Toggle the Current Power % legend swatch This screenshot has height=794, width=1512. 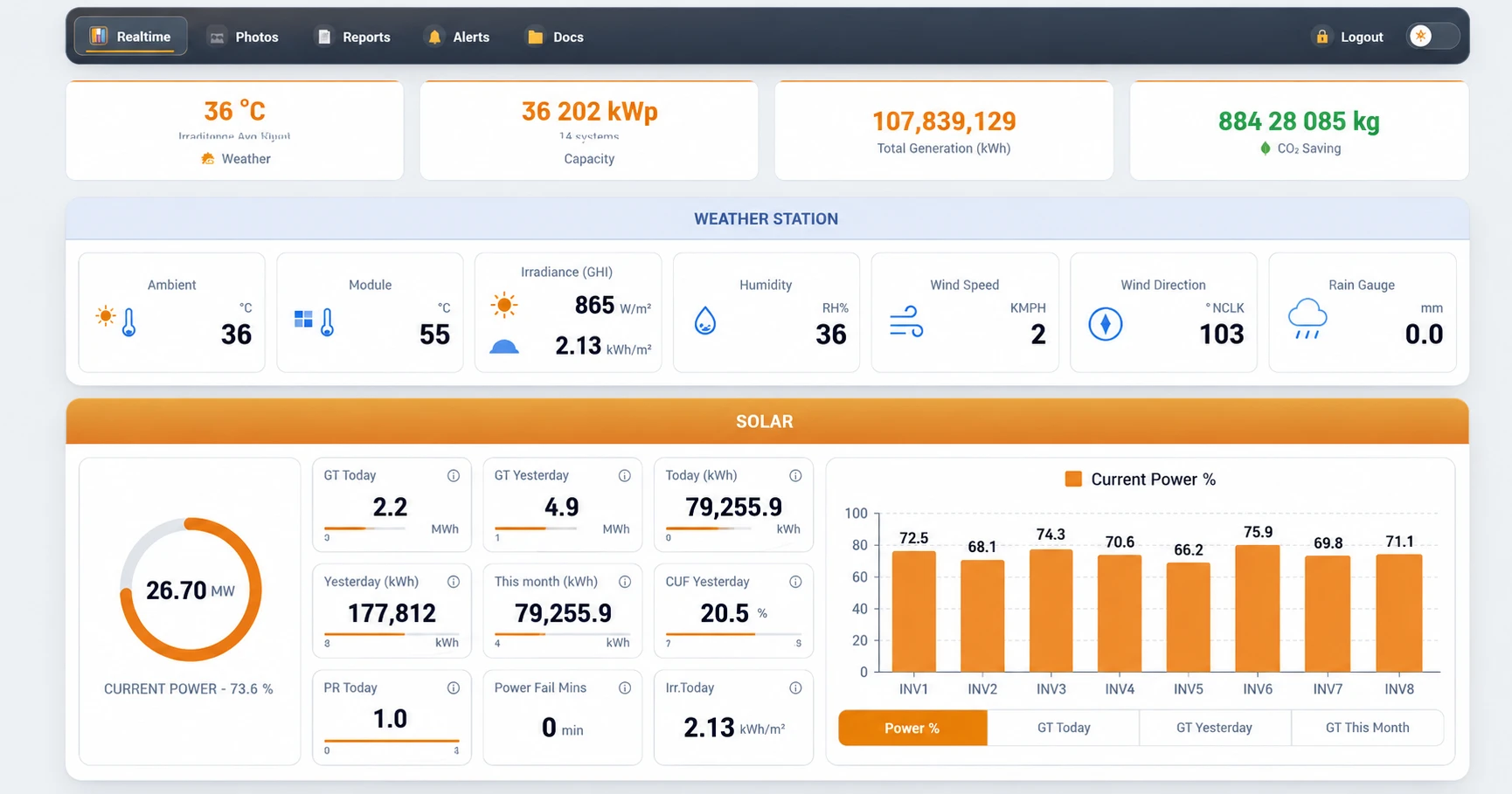[x=1073, y=479]
